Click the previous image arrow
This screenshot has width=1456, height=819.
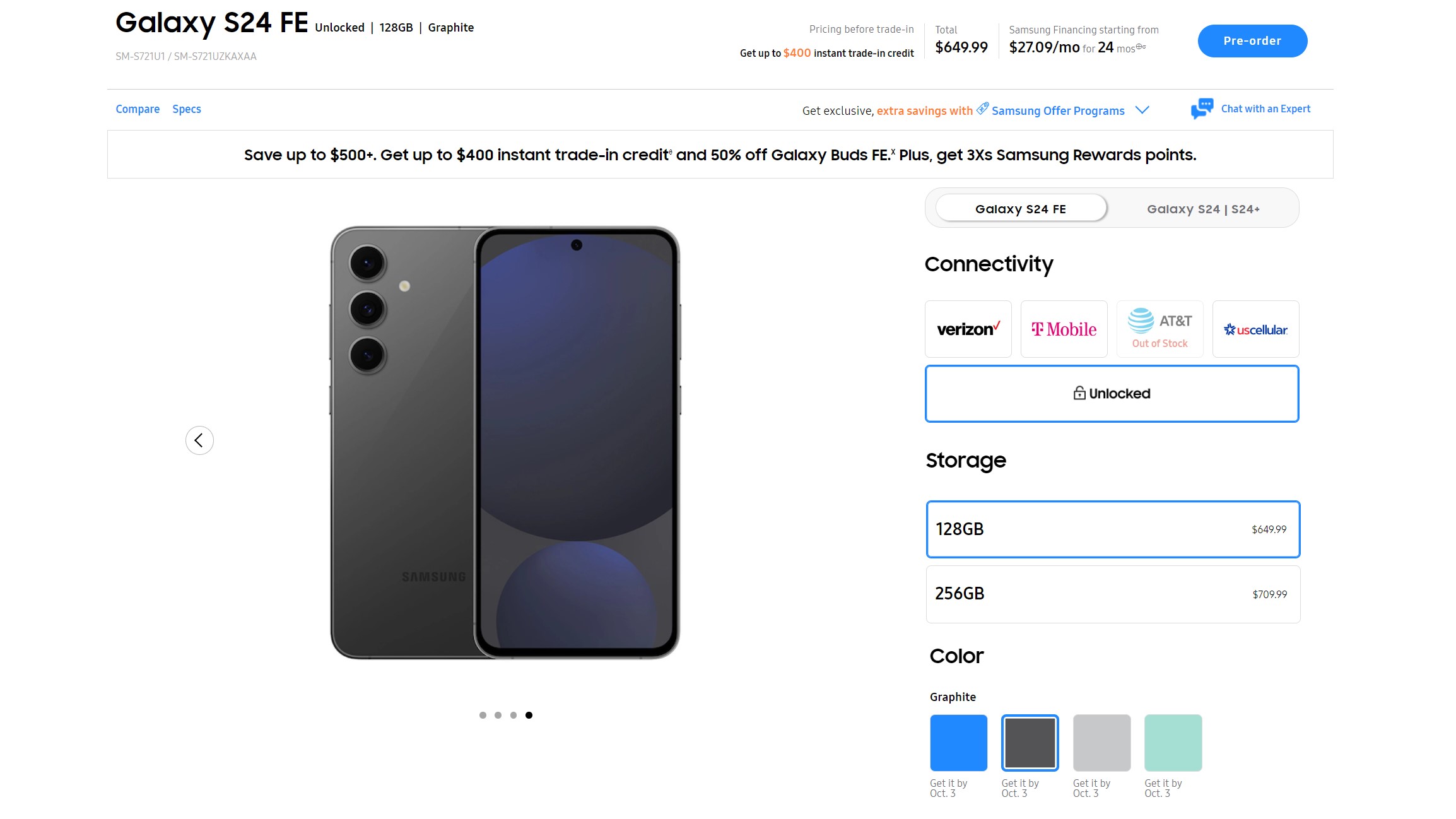click(199, 440)
